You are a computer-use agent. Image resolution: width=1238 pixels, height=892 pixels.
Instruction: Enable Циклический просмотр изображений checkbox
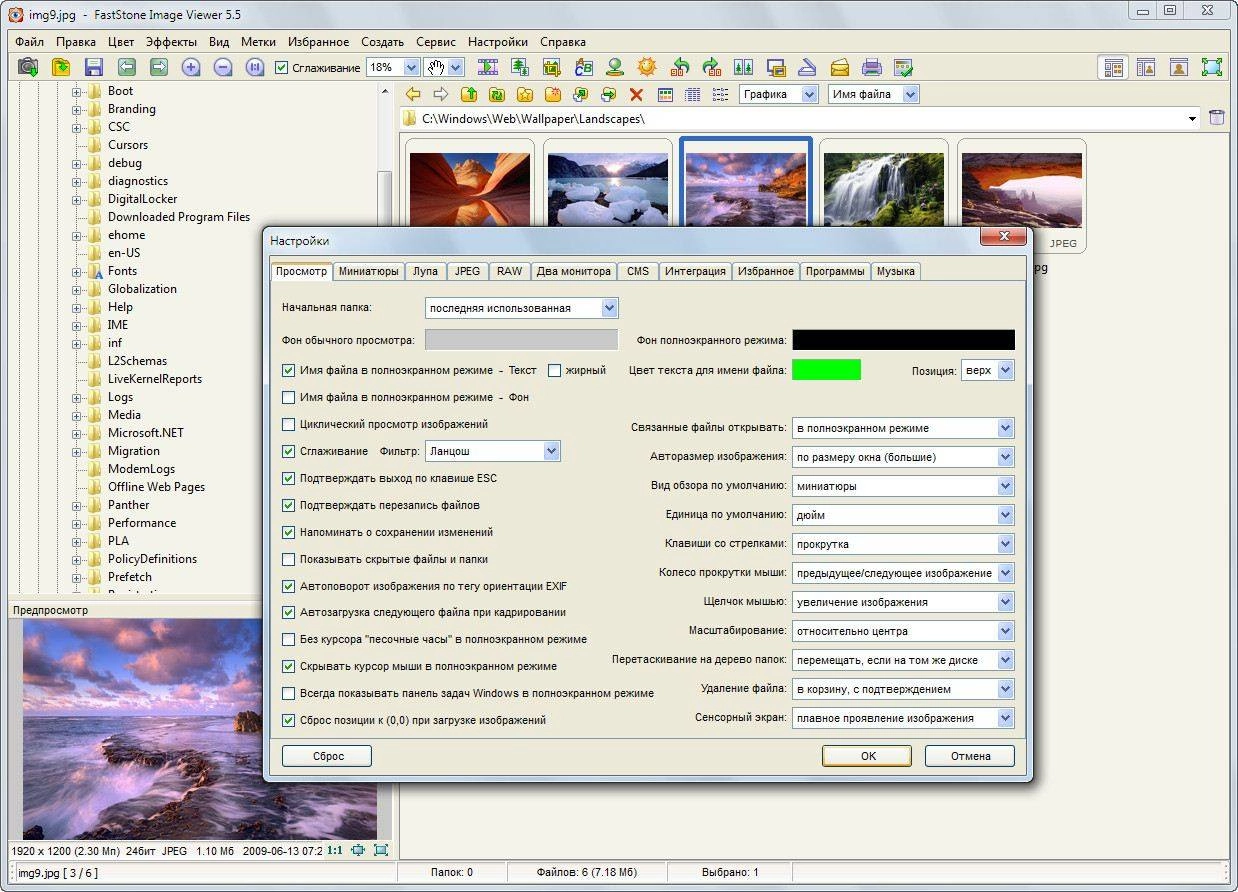point(289,424)
